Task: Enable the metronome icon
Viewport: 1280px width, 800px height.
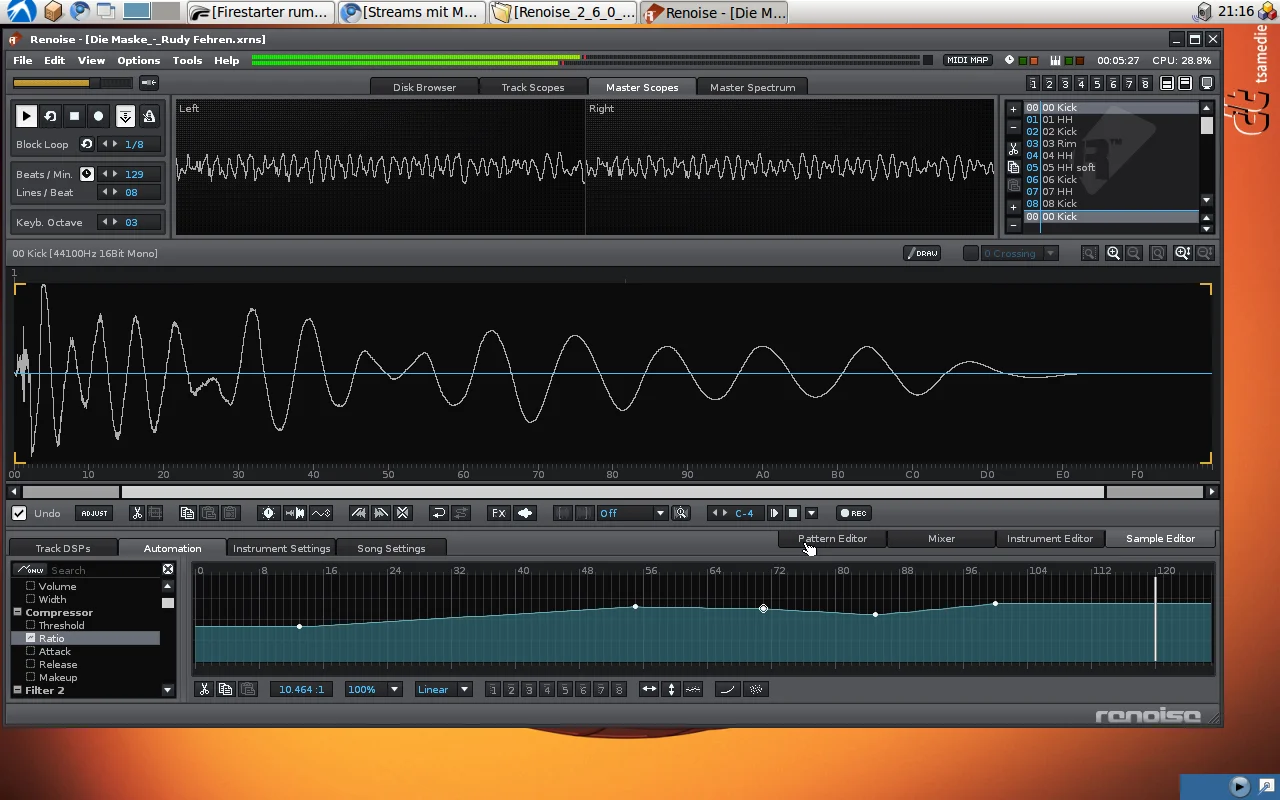Action: [149, 116]
